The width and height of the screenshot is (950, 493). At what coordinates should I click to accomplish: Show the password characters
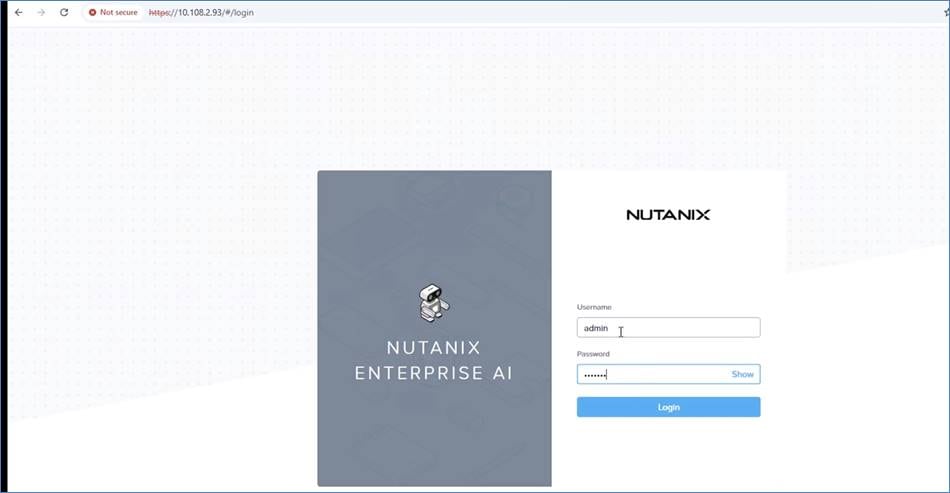coord(742,374)
